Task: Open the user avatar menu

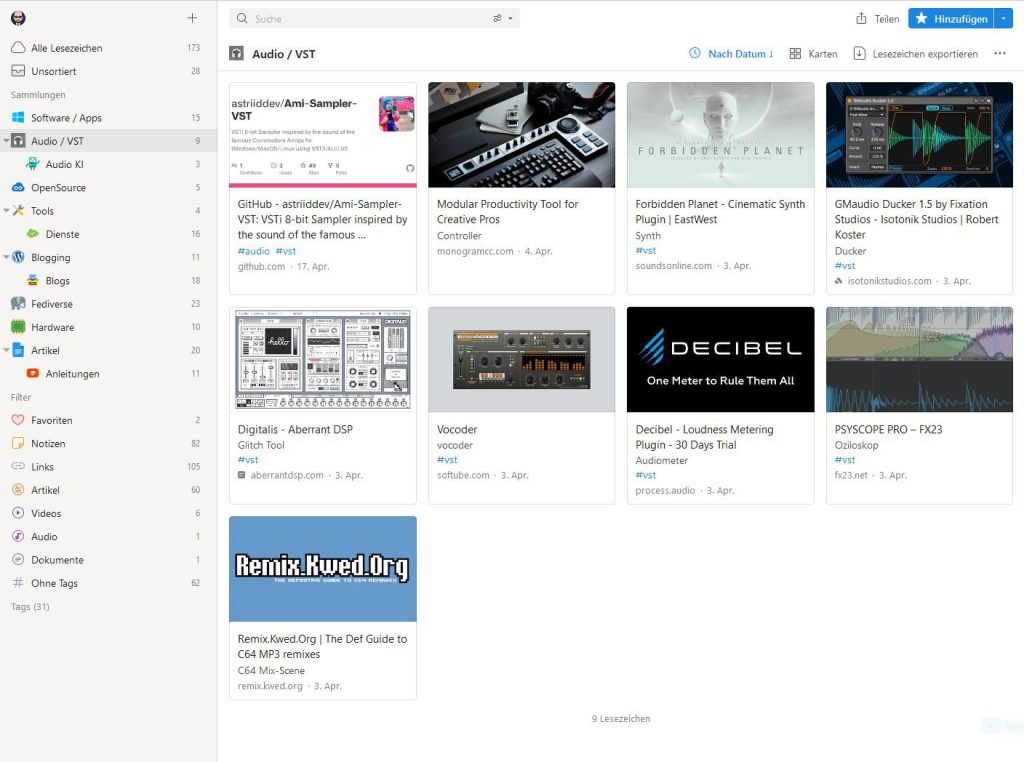Action: (18, 18)
